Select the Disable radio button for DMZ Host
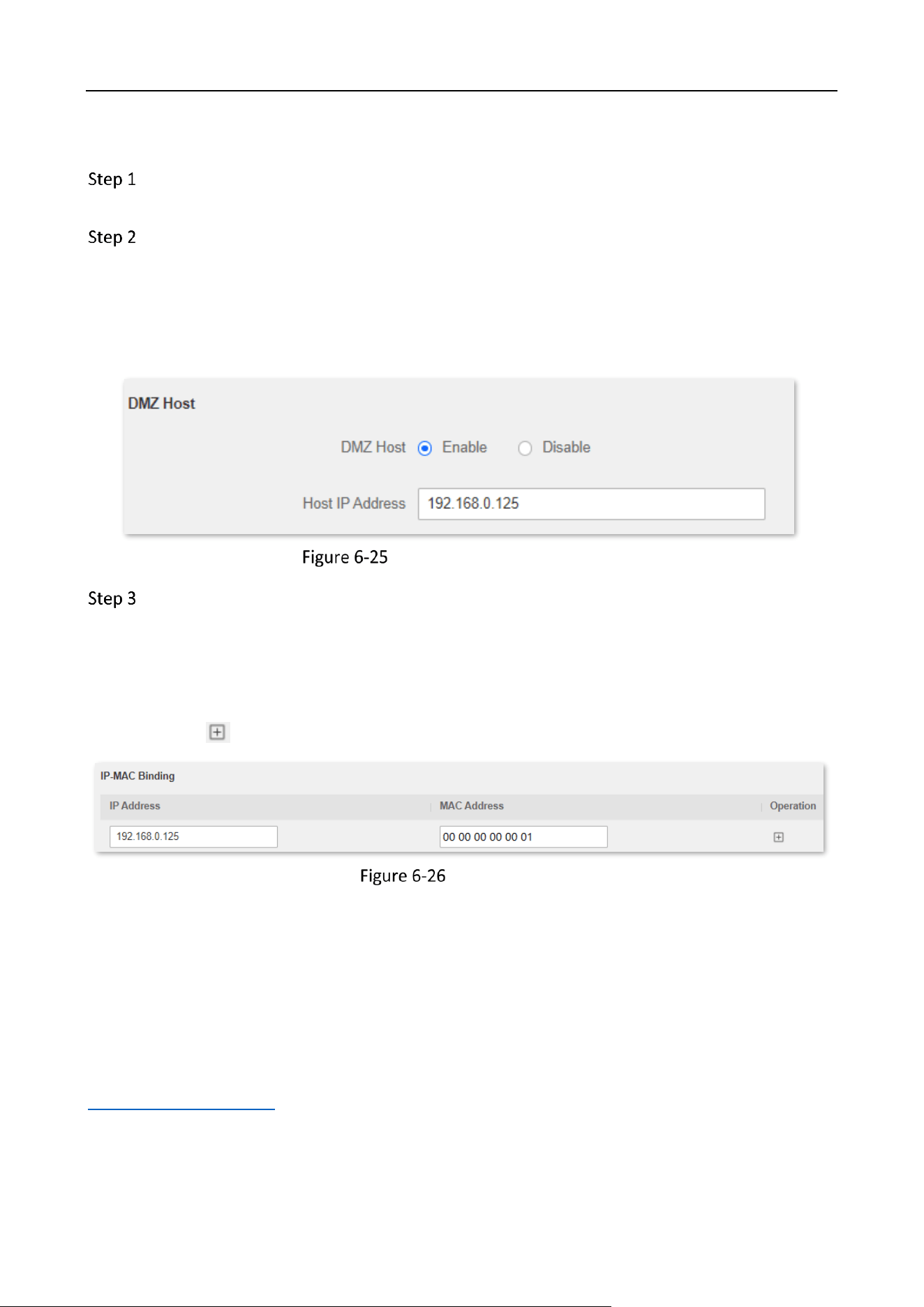This screenshot has height=1307, width=924. click(x=525, y=448)
